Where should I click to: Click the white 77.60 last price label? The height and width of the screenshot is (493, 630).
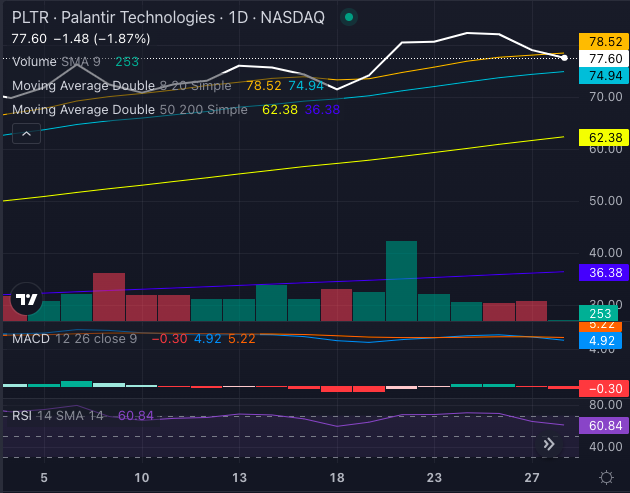click(x=605, y=59)
